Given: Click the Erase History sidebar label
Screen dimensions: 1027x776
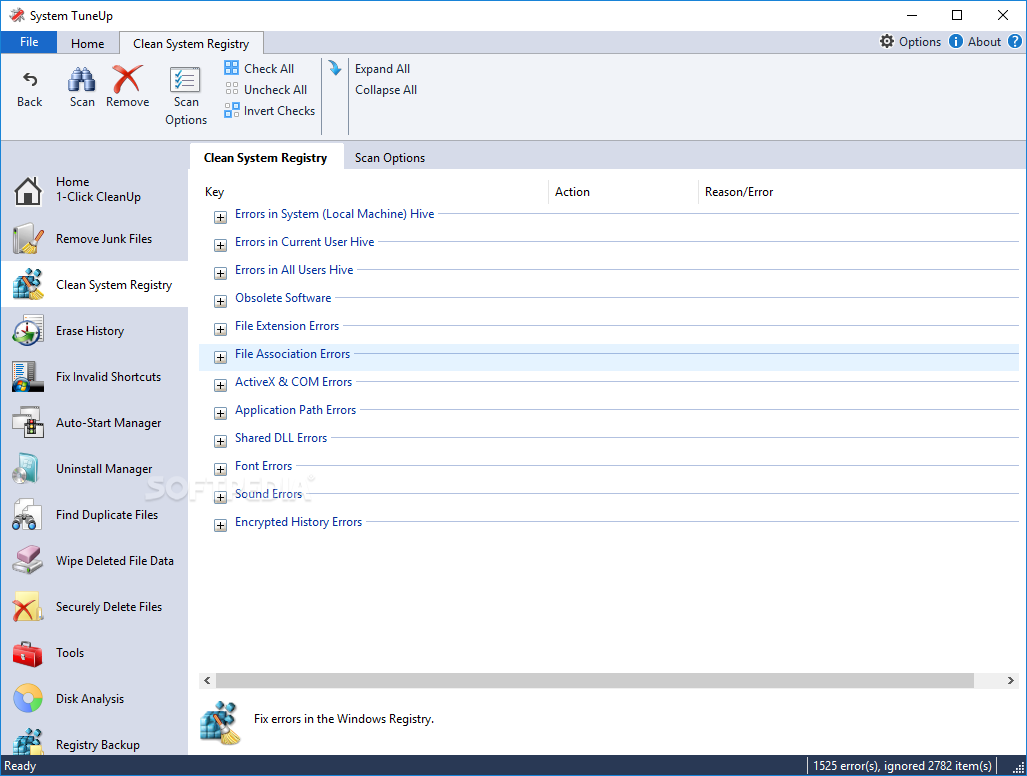Looking at the screenshot, I should (x=90, y=331).
